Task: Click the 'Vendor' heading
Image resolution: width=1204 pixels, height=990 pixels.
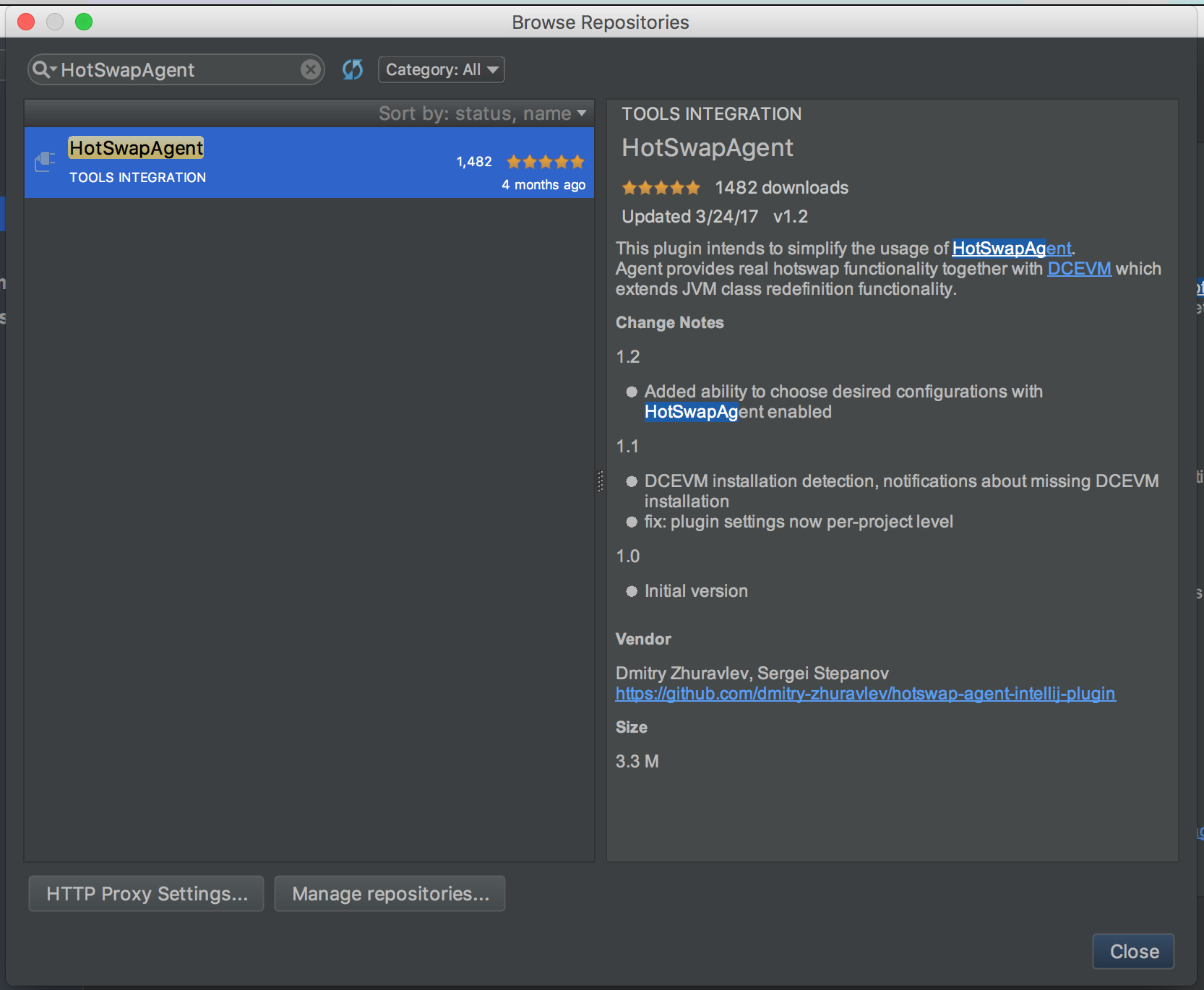Action: [x=643, y=639]
